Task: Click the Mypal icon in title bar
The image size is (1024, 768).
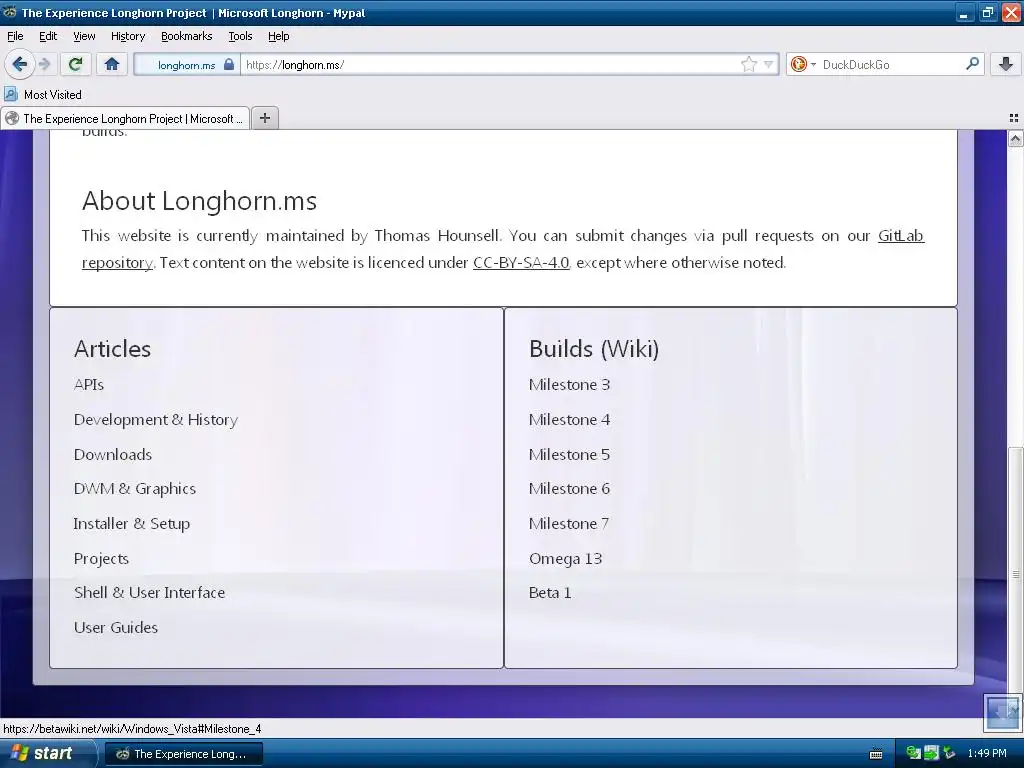Action: pyautogui.click(x=10, y=12)
